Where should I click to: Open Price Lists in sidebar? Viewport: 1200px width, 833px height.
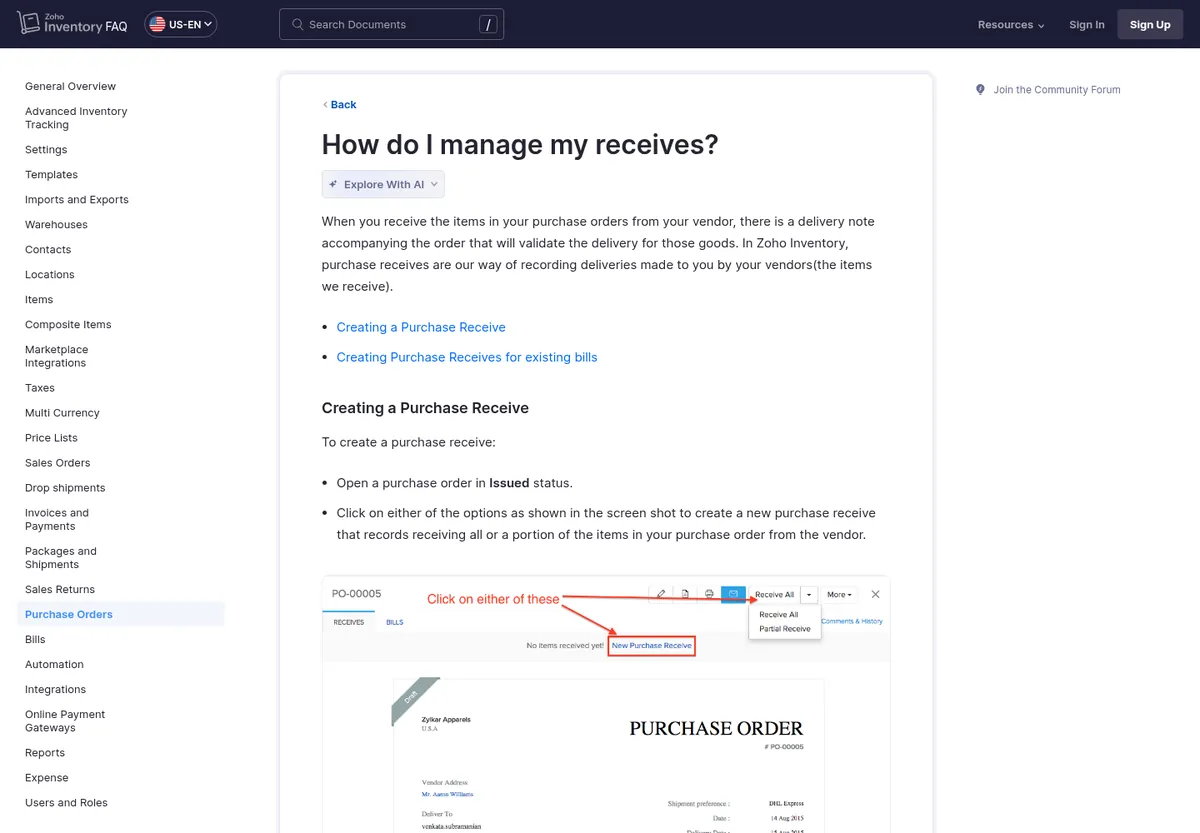pos(51,438)
